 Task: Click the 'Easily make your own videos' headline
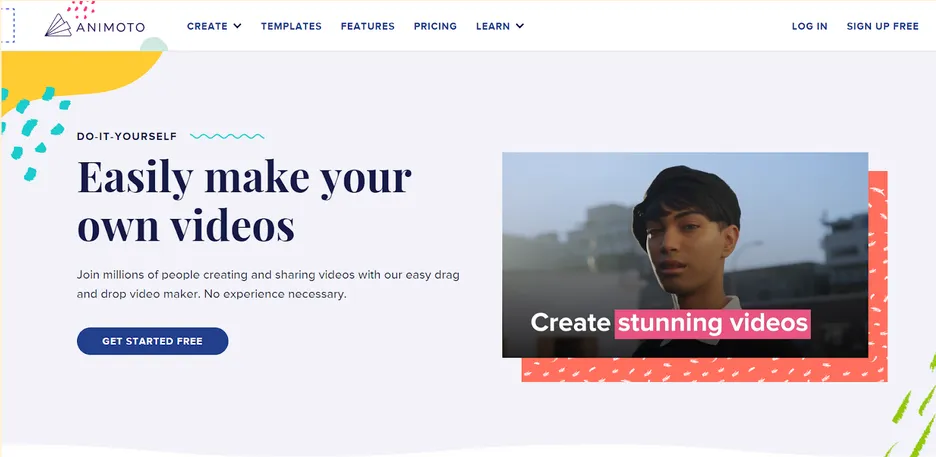click(244, 202)
